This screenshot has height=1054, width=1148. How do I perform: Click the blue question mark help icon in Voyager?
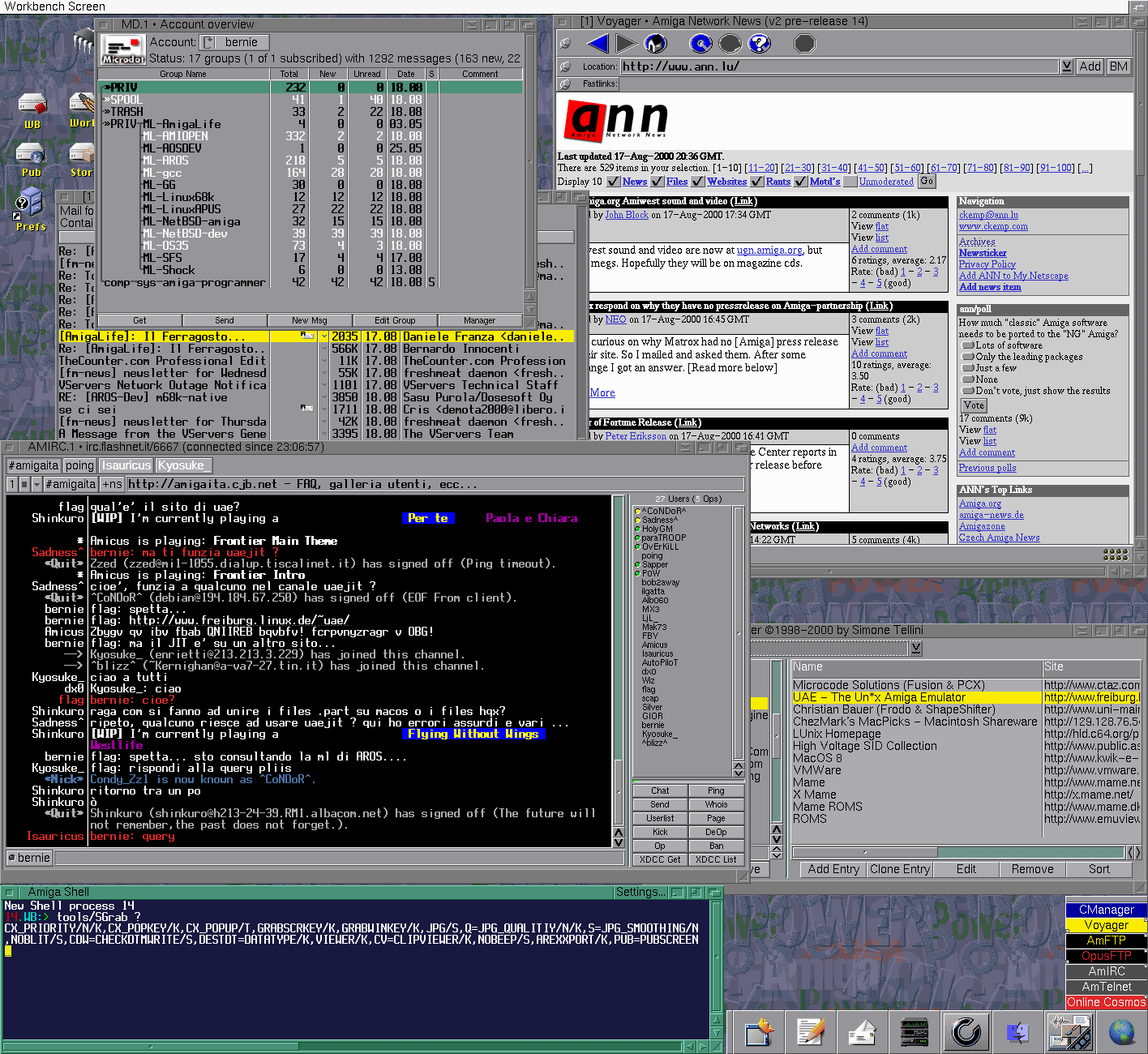tap(759, 44)
